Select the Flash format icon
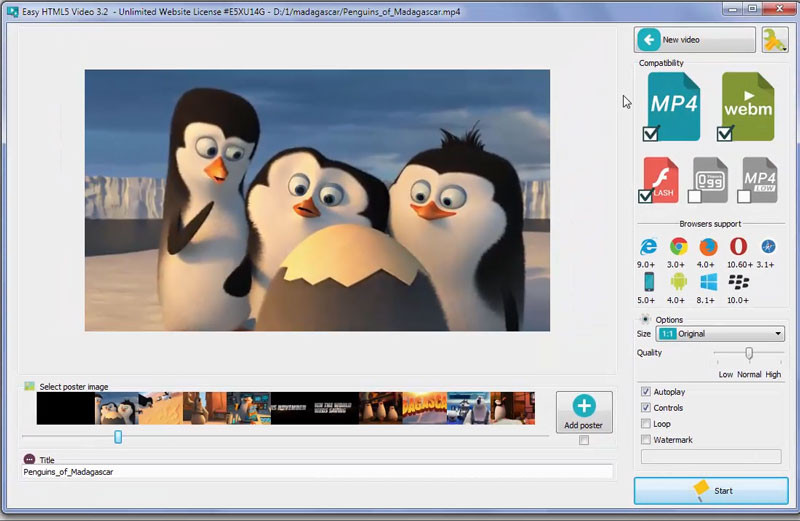Image resolution: width=800 pixels, height=521 pixels. point(661,180)
